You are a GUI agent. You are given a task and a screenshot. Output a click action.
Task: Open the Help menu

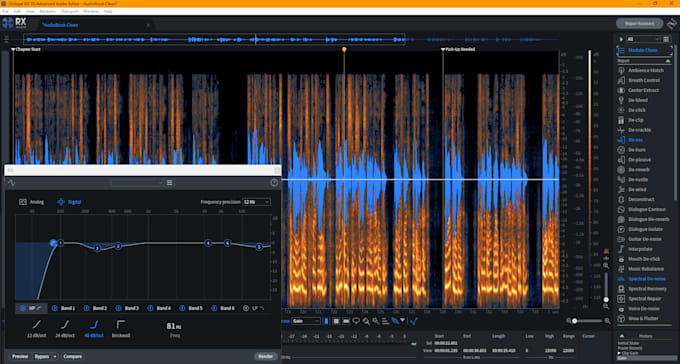pyautogui.click(x=108, y=11)
